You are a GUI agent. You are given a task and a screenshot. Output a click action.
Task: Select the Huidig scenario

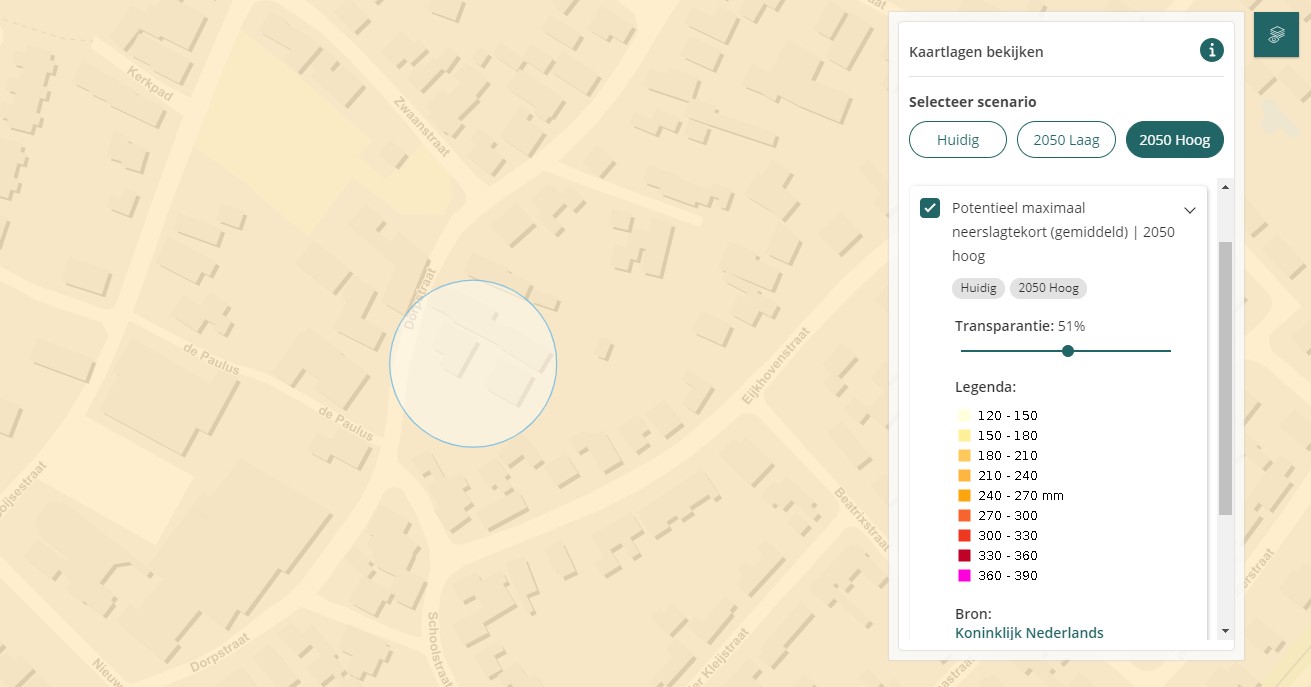958,140
